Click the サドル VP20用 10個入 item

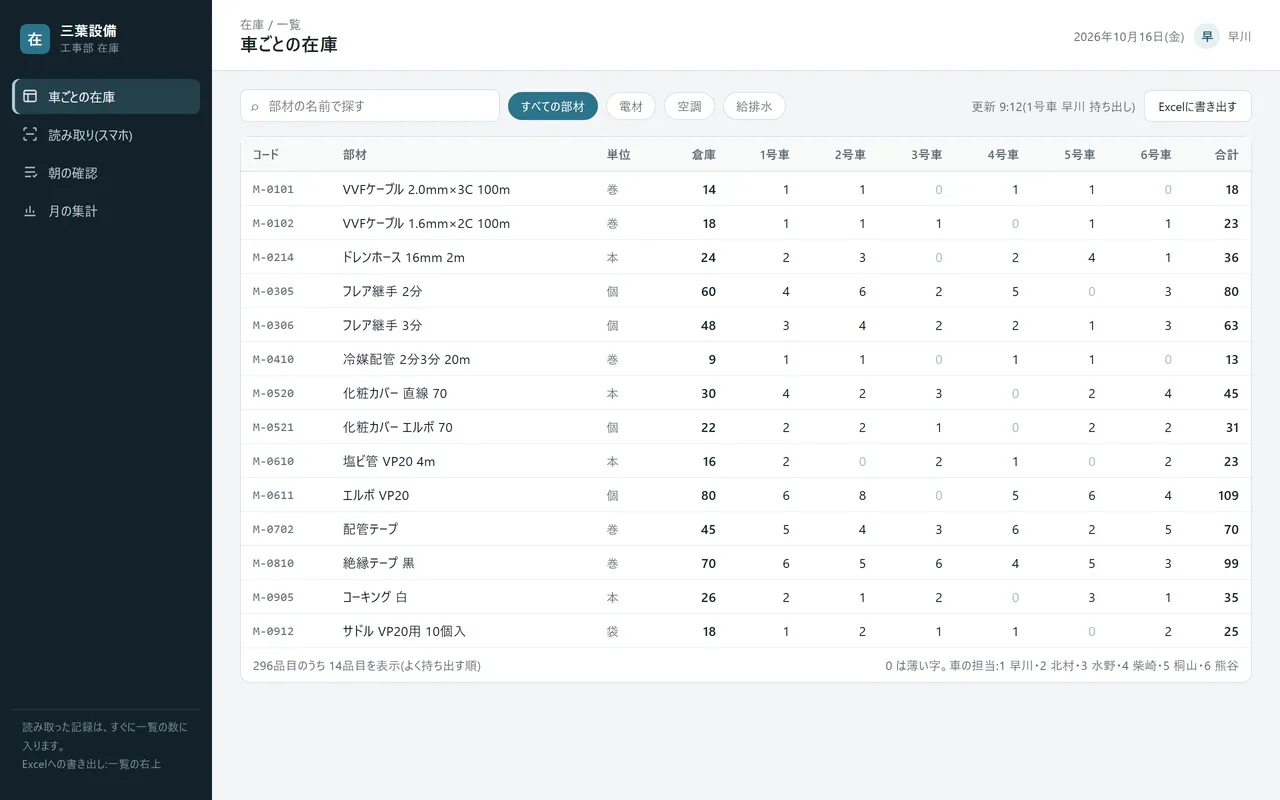[404, 631]
